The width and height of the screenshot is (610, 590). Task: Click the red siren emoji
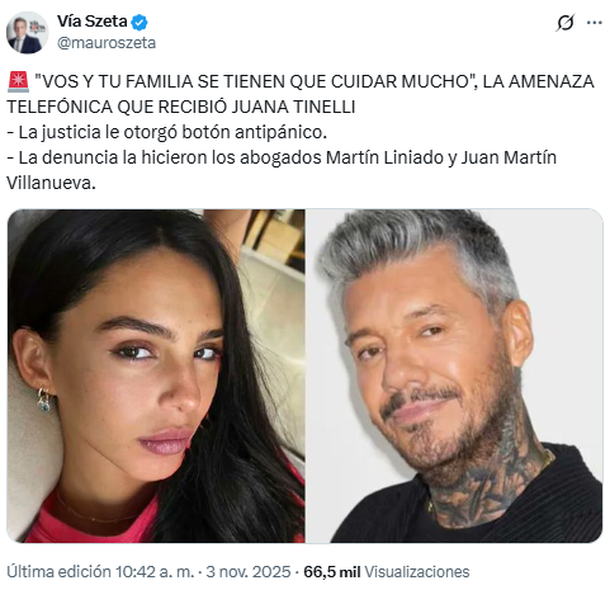[18, 82]
